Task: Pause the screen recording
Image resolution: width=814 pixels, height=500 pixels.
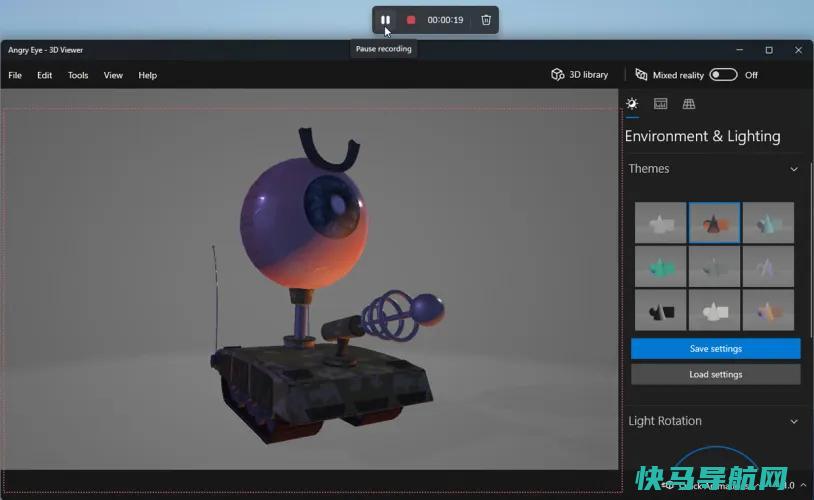Action: coord(385,20)
